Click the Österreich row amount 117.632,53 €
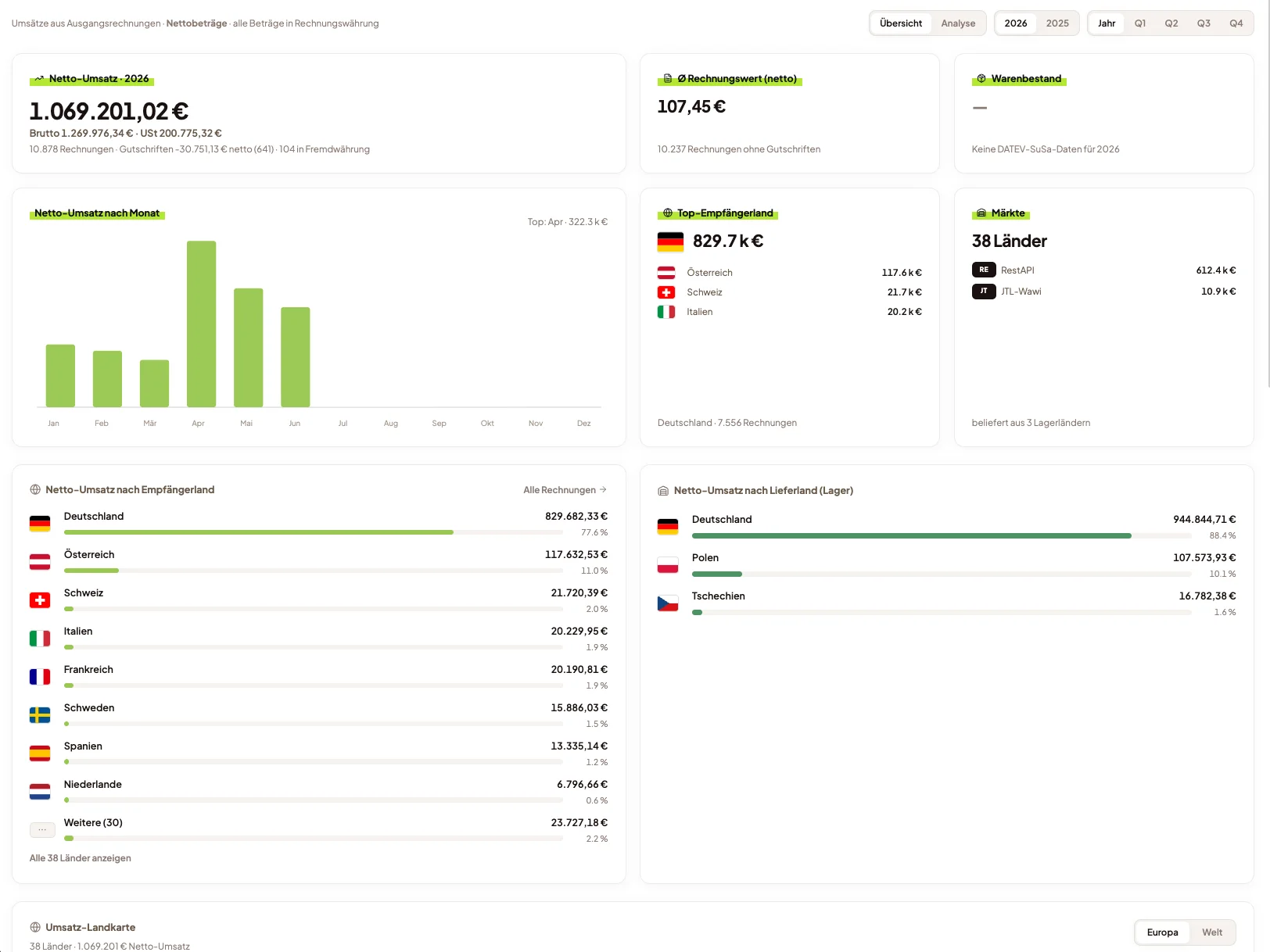 point(576,555)
